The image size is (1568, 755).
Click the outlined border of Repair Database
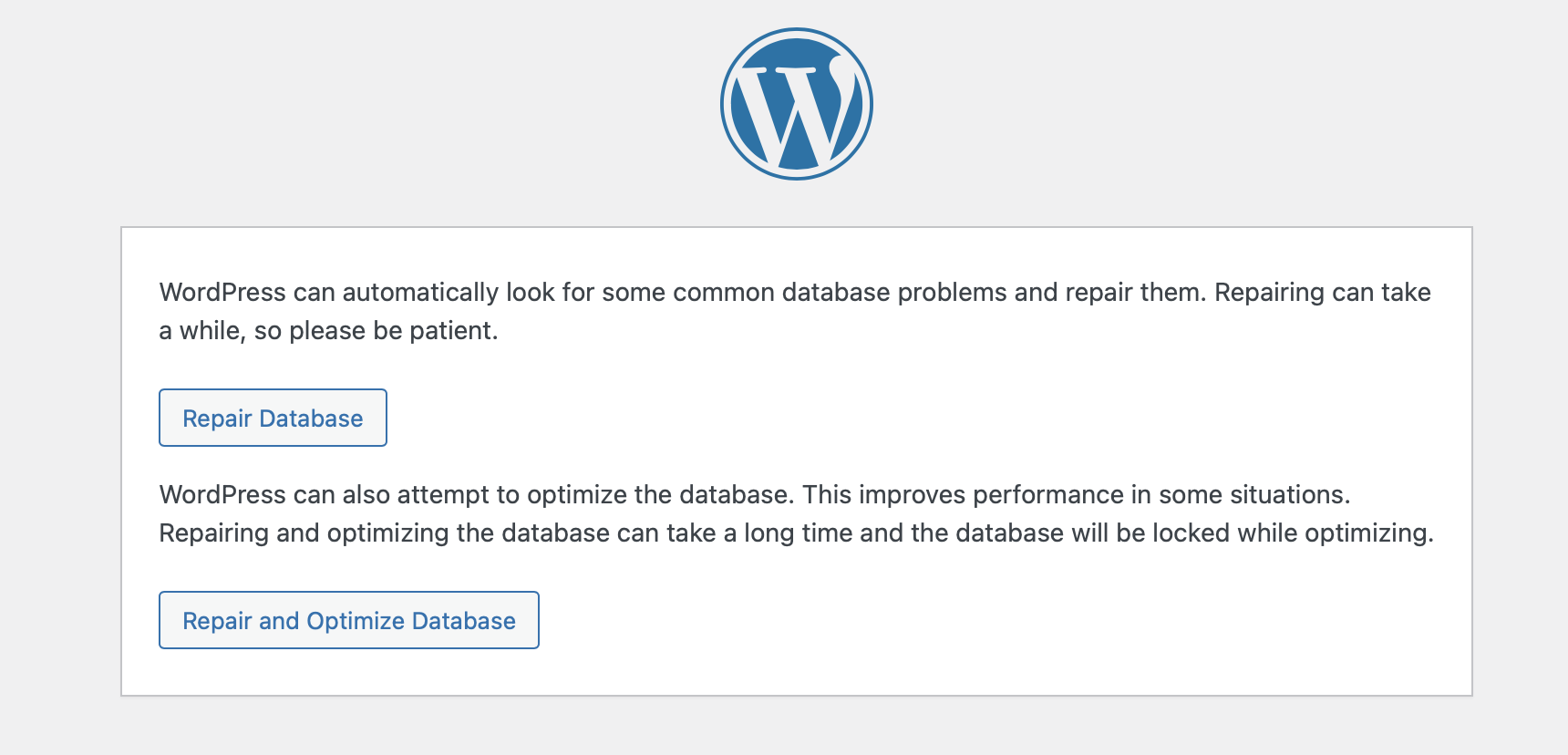click(x=272, y=390)
